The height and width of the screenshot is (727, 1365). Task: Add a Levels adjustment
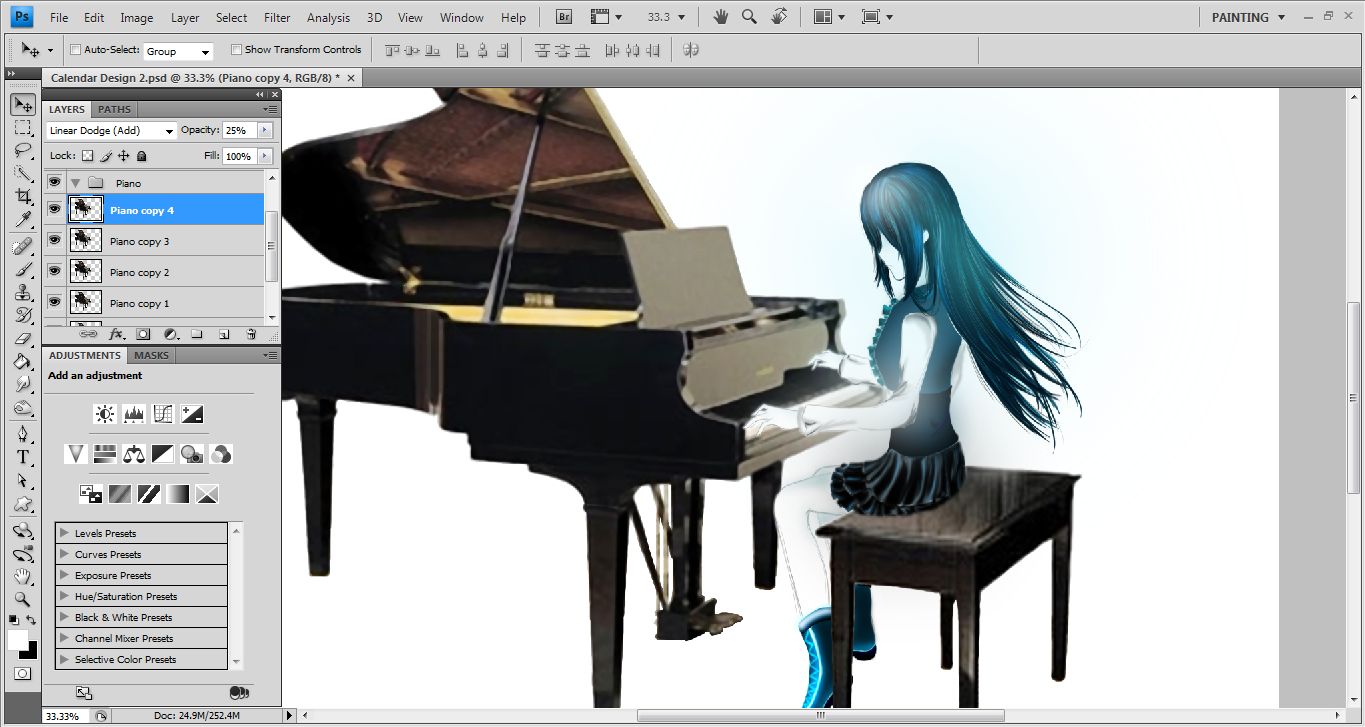tap(134, 413)
